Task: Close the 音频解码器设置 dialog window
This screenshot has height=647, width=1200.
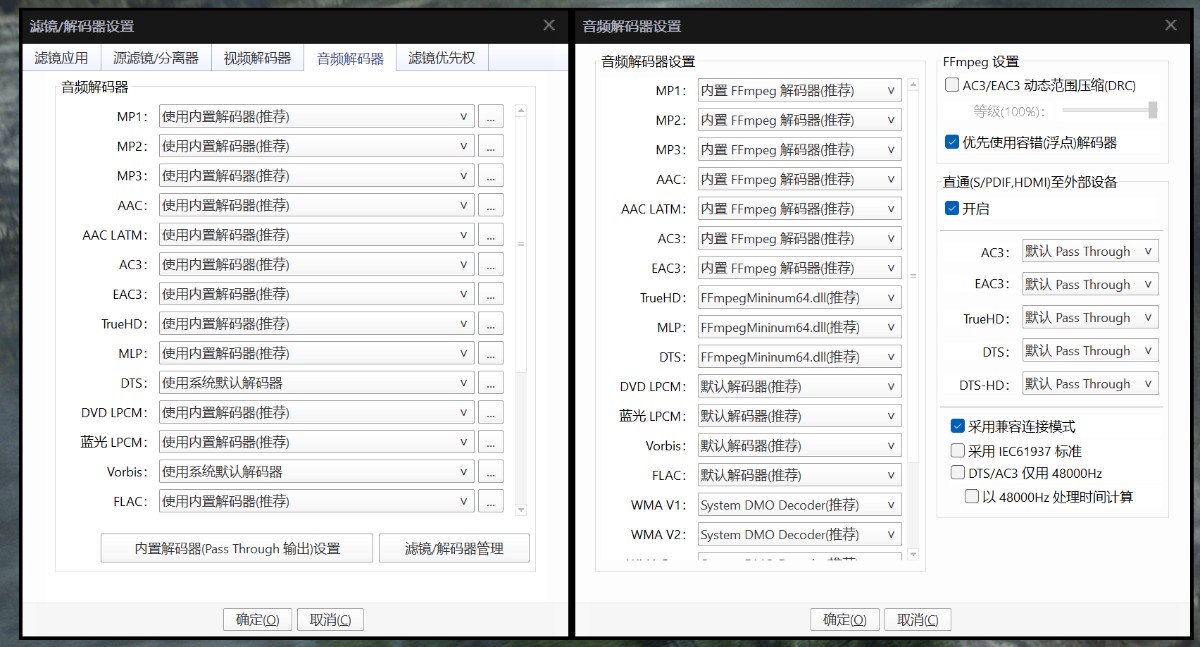Action: pyautogui.click(x=1171, y=26)
